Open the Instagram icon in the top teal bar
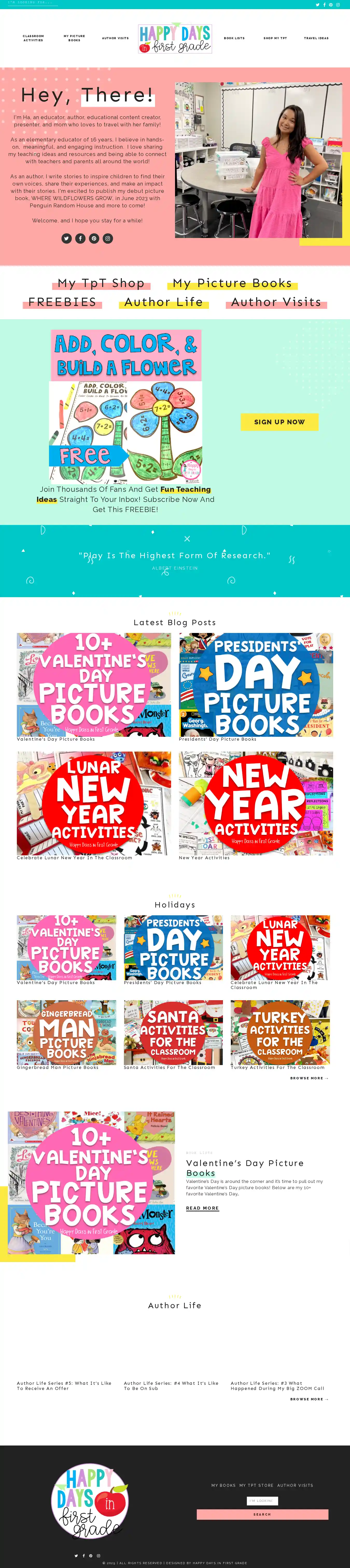This screenshot has width=350, height=1568. point(338,5)
